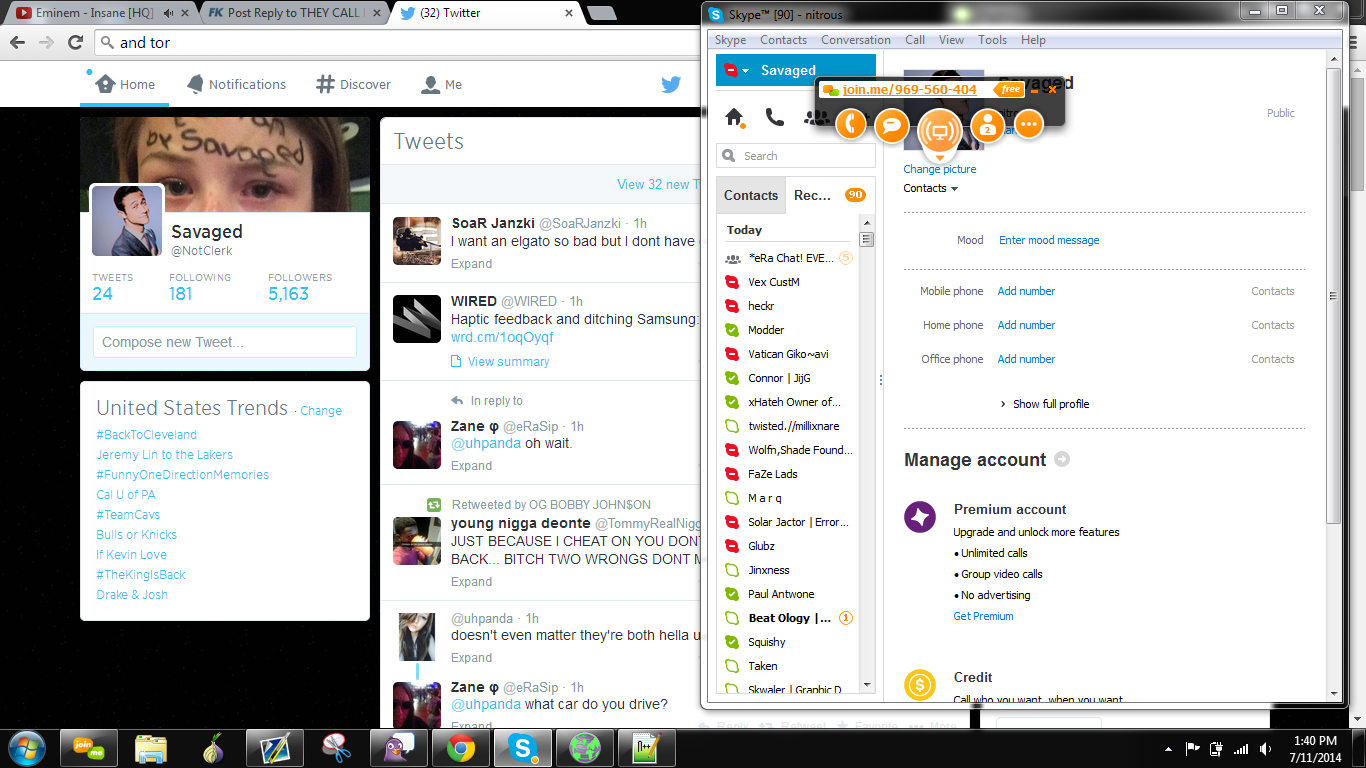Viewport: 1366px width, 768px height.
Task: Click the Skype Credit coin icon
Action: 920,685
